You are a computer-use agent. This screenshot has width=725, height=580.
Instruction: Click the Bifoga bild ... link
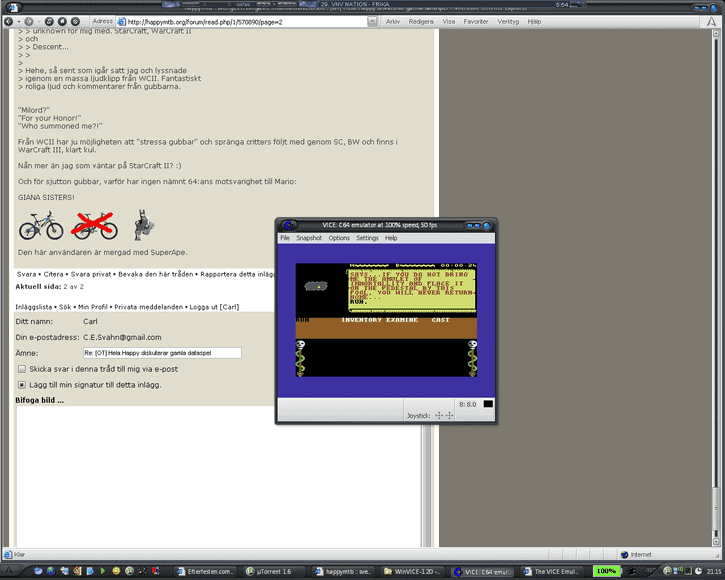[40, 400]
